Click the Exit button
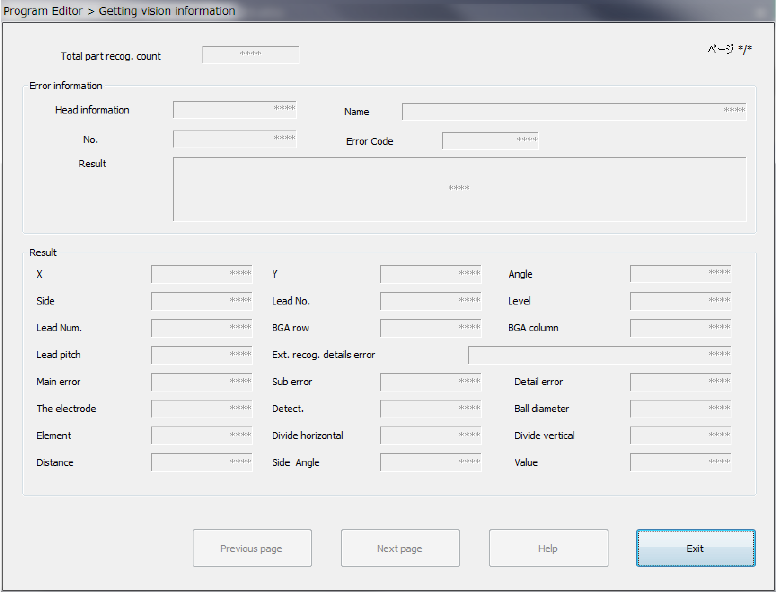Image resolution: width=776 pixels, height=592 pixels. click(x=695, y=548)
